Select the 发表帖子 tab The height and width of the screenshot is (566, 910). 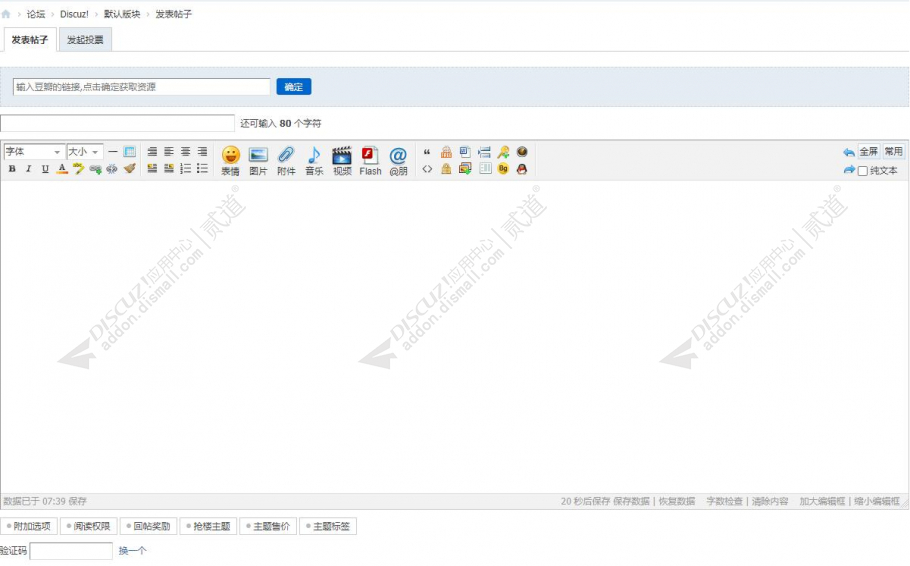pyautogui.click(x=30, y=40)
